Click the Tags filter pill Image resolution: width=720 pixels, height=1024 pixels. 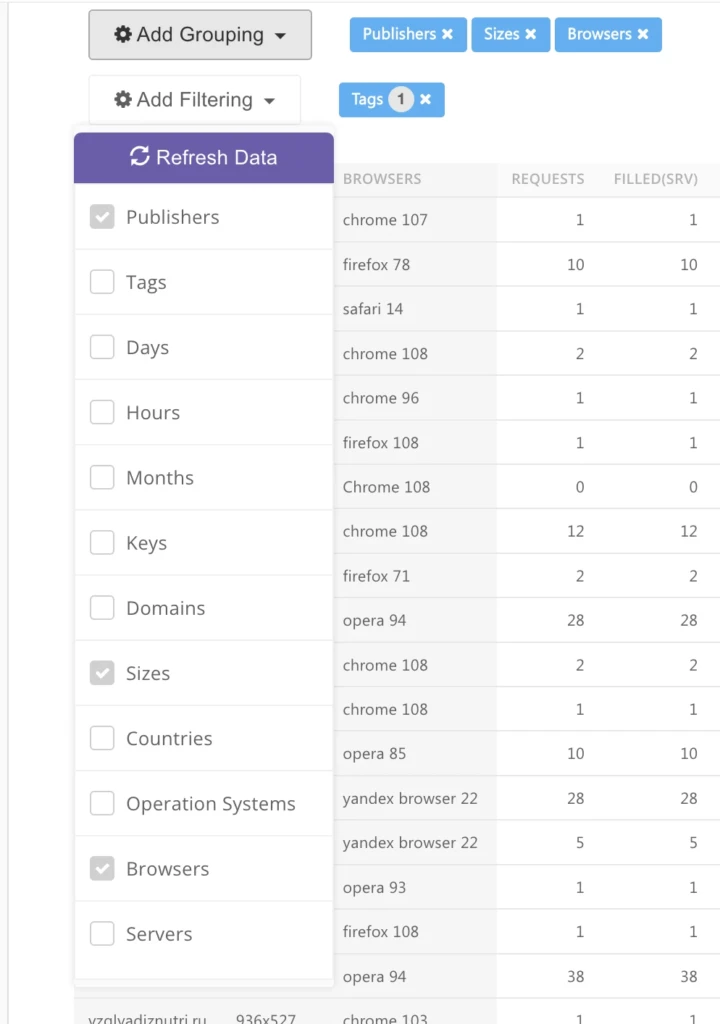click(391, 99)
